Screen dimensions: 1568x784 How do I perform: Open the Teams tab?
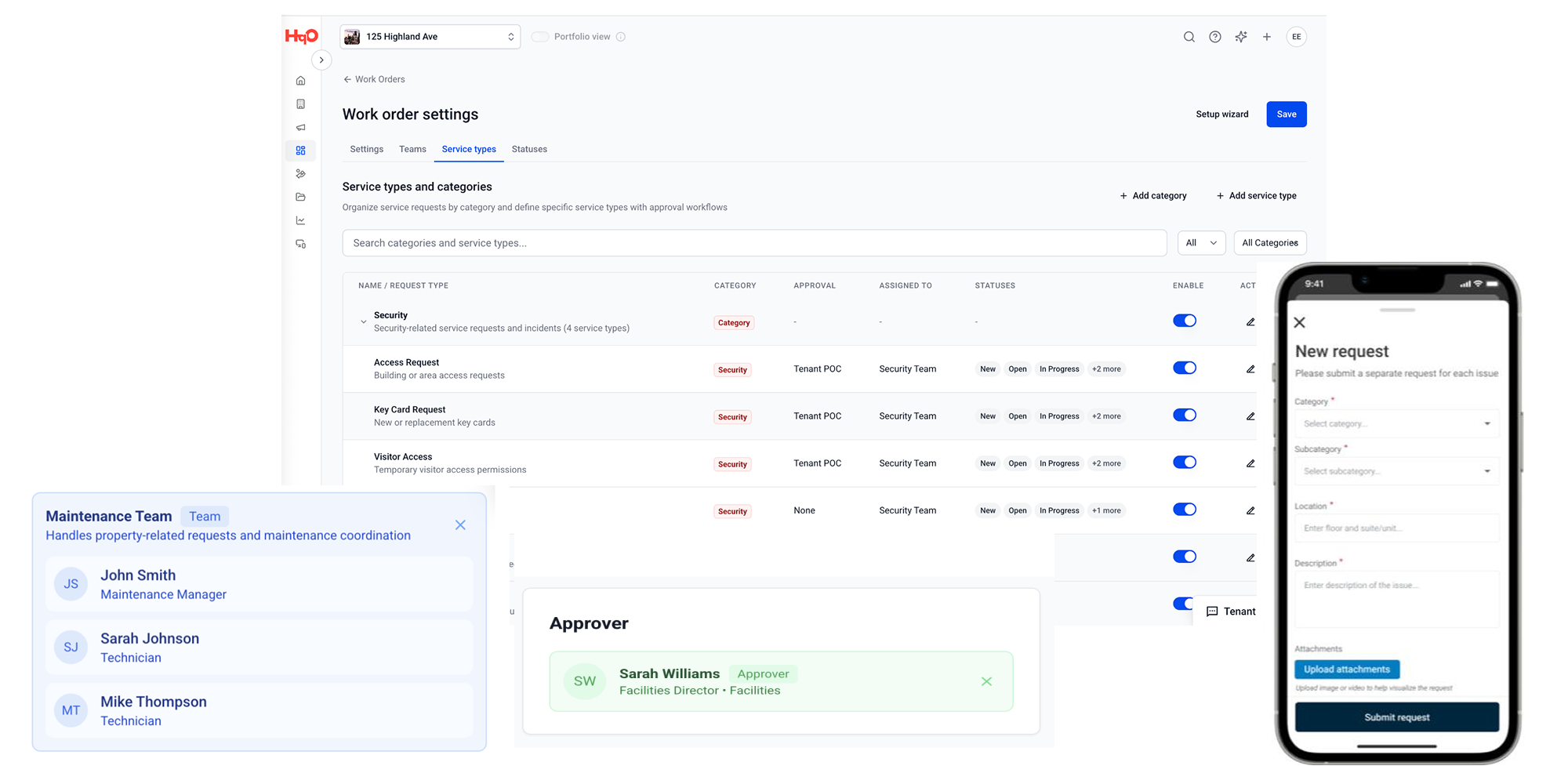pyautogui.click(x=412, y=149)
